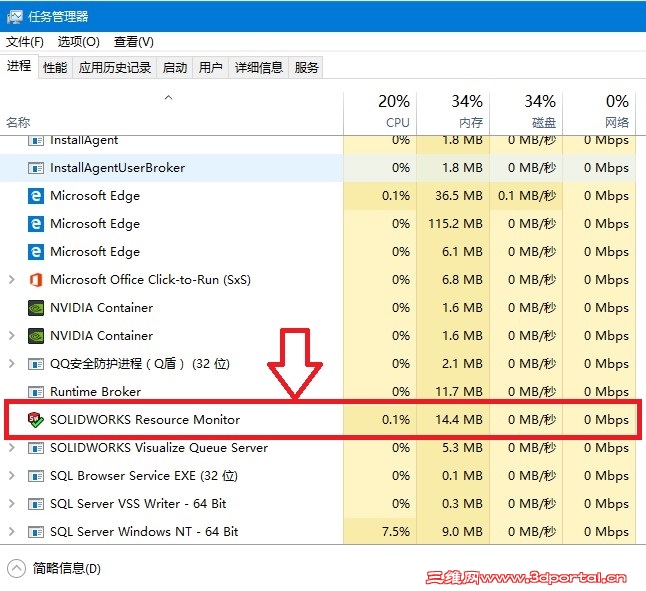Expand Microsoft Office Click-to-Run process group
This screenshot has height=591, width=646.
click(x=12, y=280)
